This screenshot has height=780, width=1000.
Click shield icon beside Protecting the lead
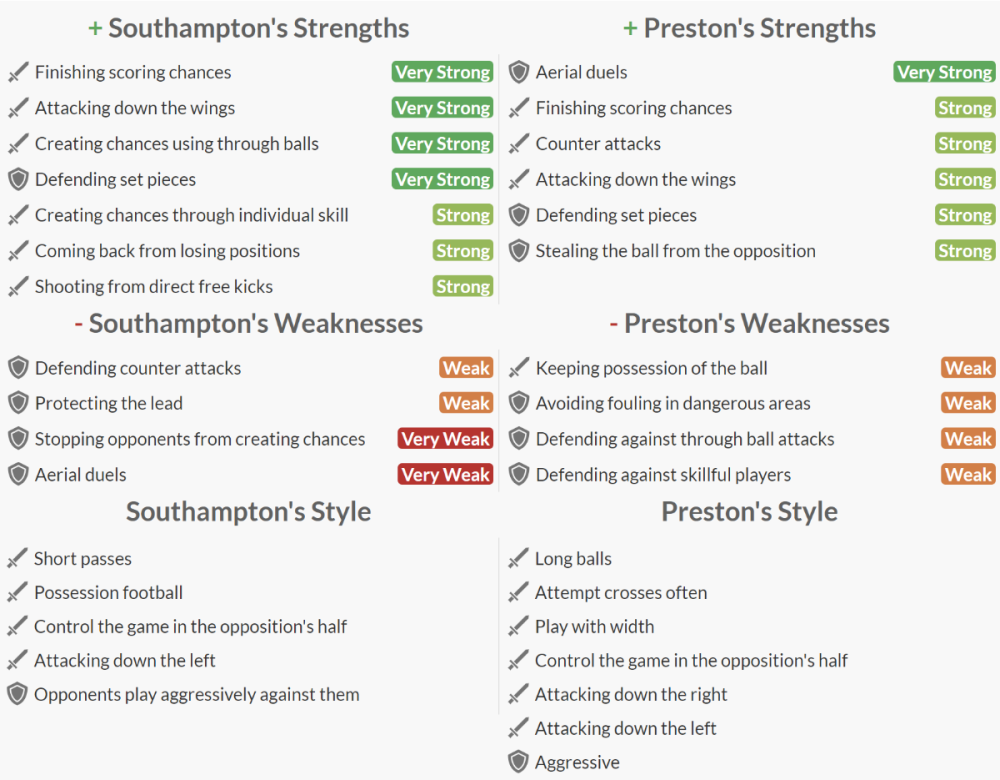point(18,403)
